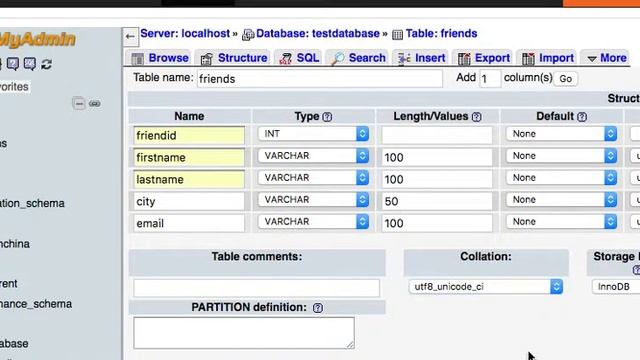The height and width of the screenshot is (360, 640).
Task: Click the Table comments input field
Action: point(256,288)
